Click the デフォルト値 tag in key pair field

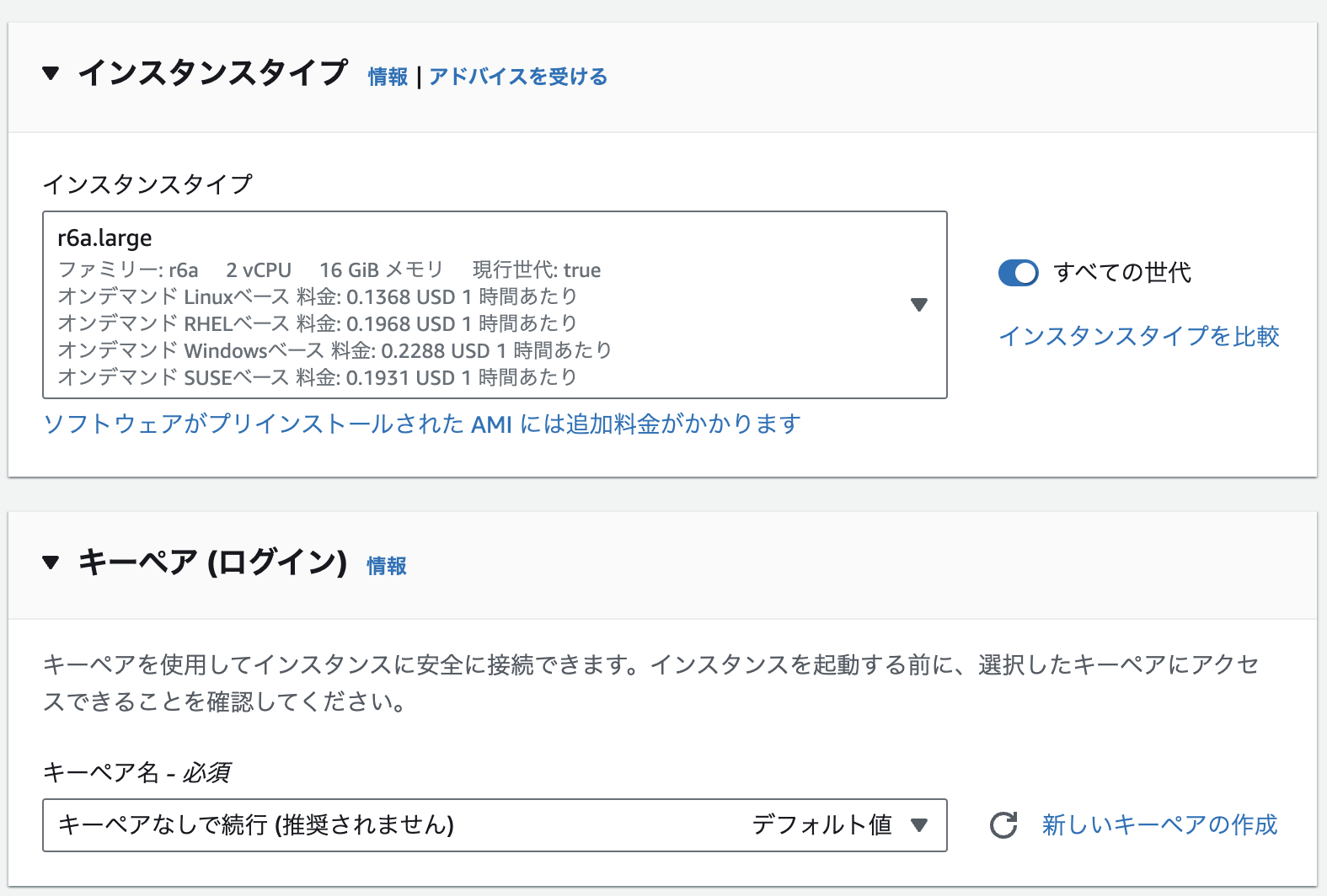pyautogui.click(x=821, y=825)
